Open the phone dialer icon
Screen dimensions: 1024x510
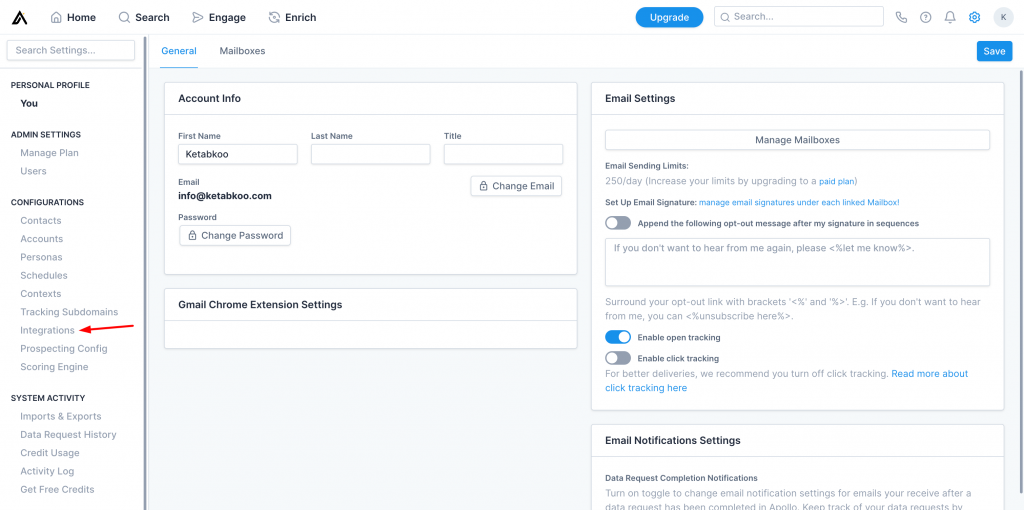(901, 17)
